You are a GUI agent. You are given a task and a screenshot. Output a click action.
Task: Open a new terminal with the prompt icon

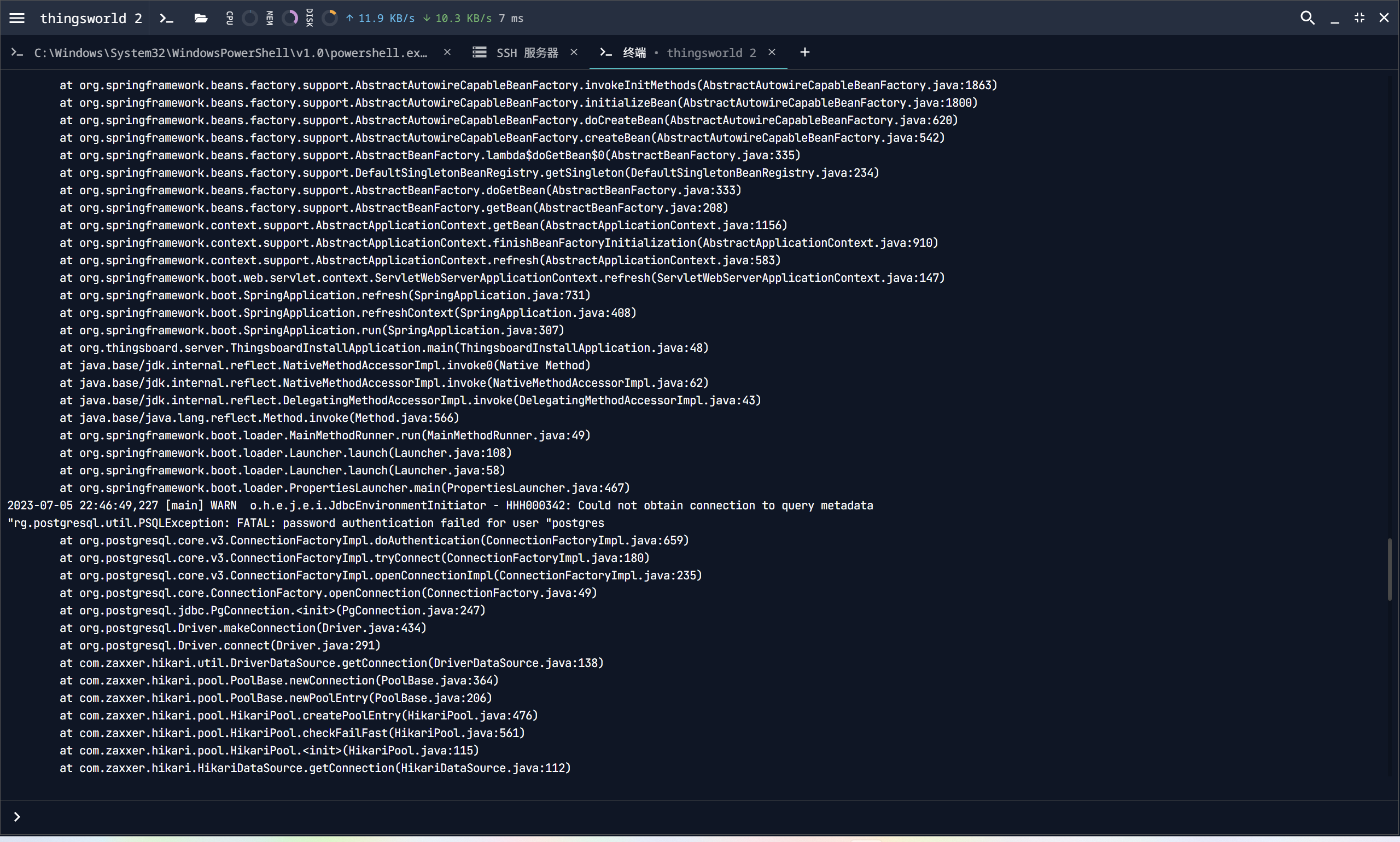pyautogui.click(x=166, y=18)
